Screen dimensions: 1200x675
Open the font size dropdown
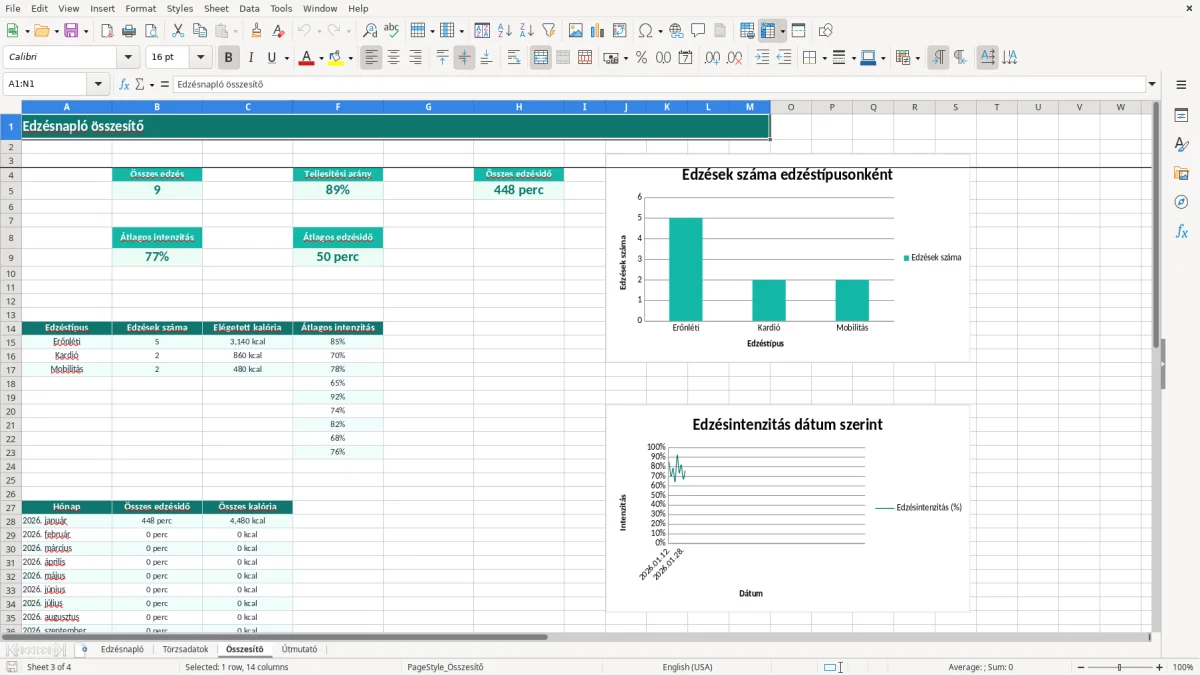[201, 58]
